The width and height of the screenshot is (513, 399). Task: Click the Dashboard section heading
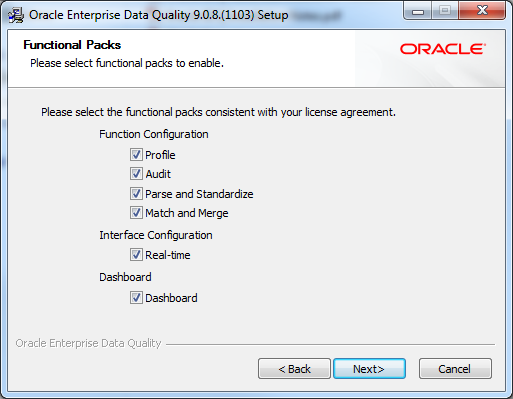125,277
